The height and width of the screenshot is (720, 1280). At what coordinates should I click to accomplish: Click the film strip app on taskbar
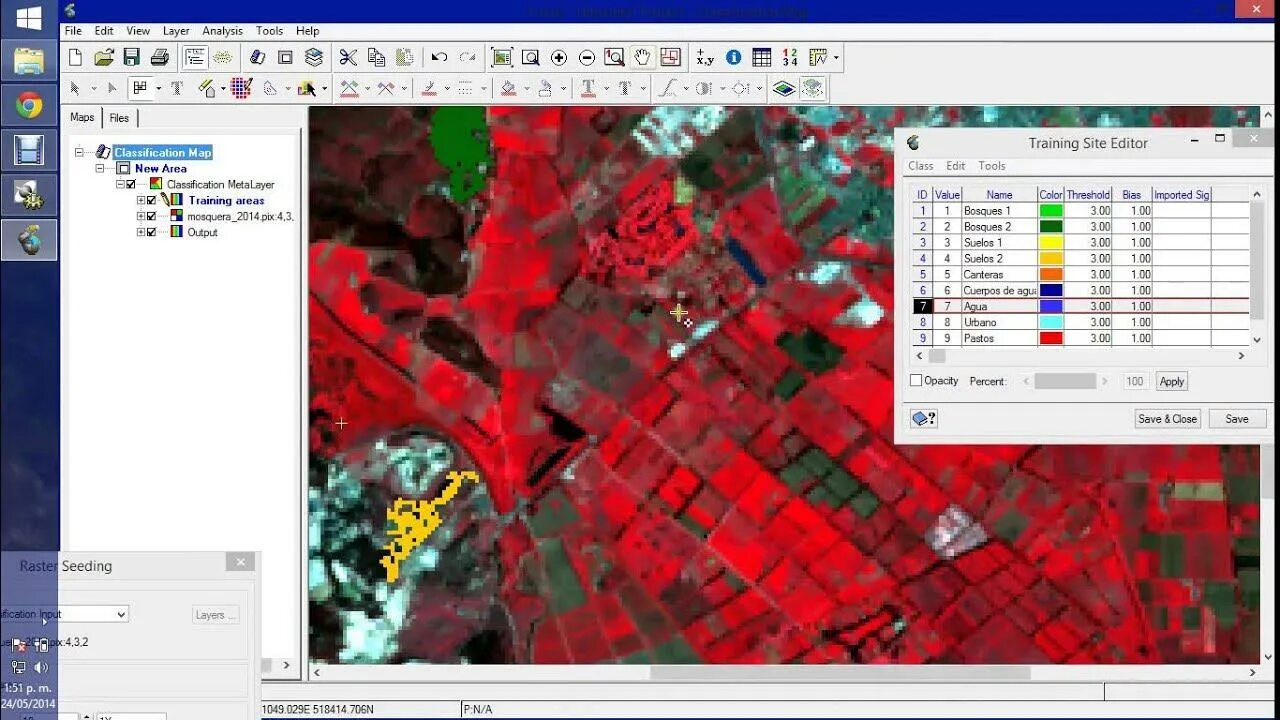coord(28,150)
